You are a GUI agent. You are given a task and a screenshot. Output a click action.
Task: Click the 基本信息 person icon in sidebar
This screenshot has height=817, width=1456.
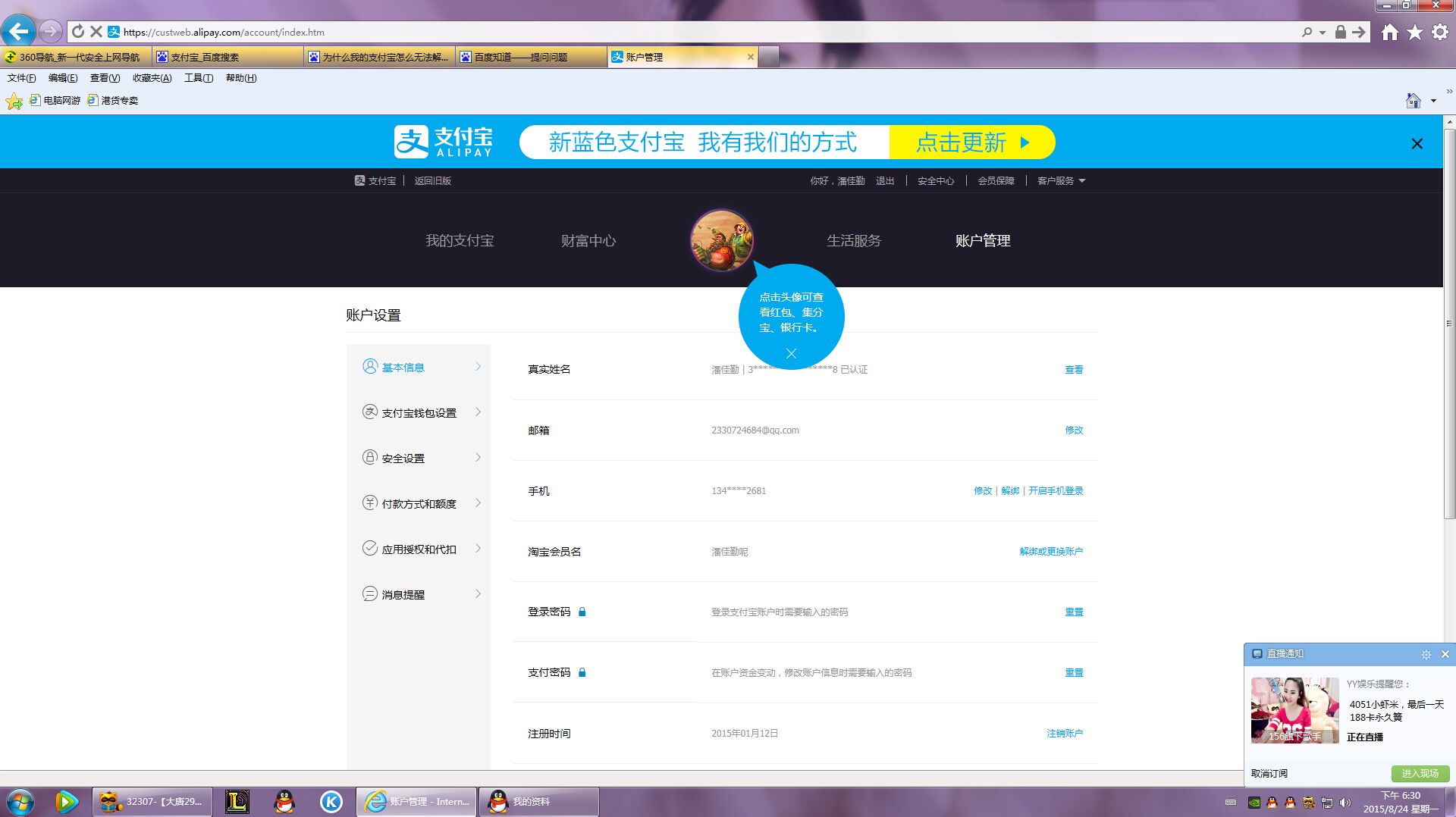pos(369,367)
